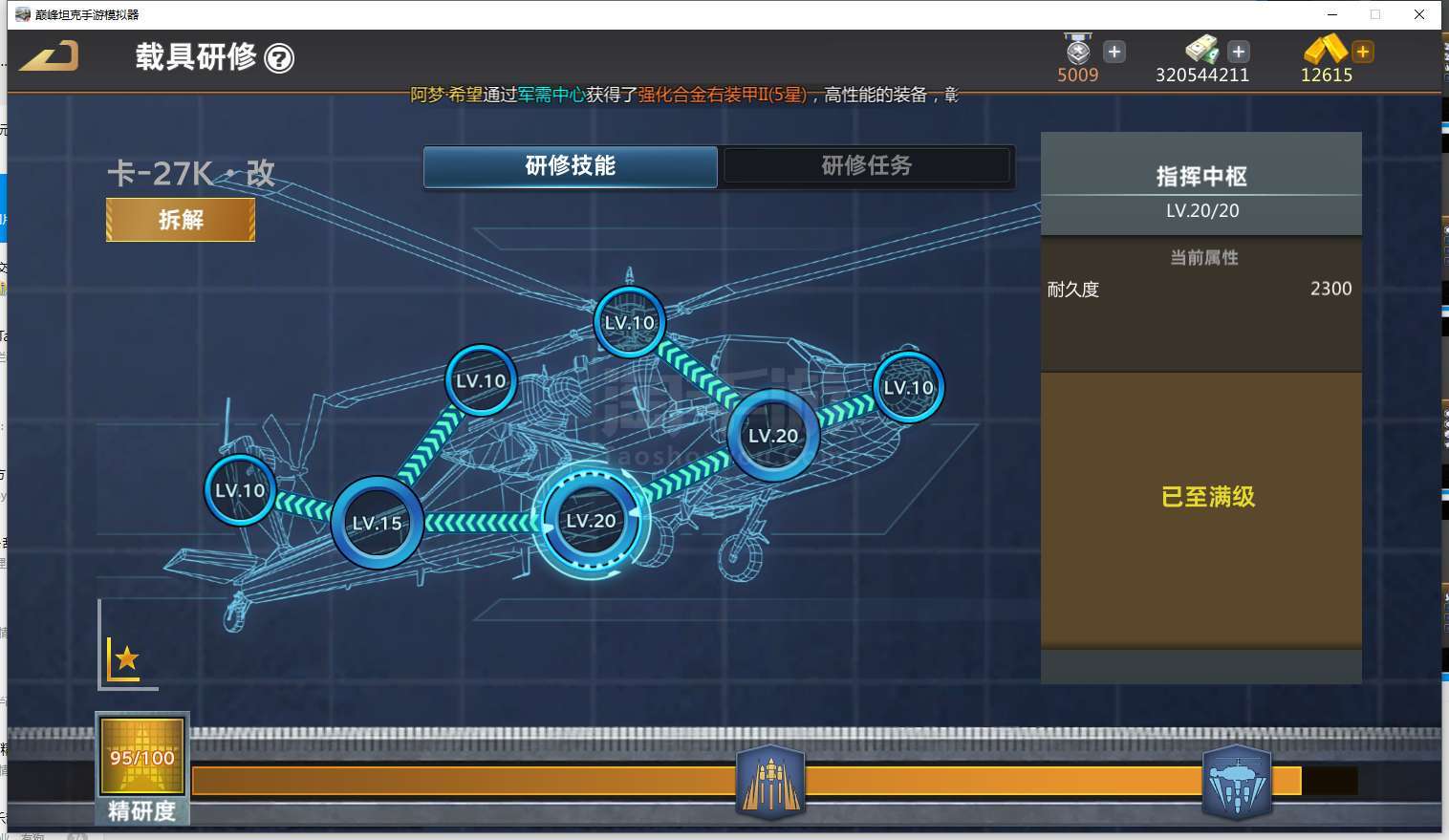This screenshot has height=840, width=1449.
Task: Select the LV.10 node on the helicopter tail
Action: pos(240,490)
